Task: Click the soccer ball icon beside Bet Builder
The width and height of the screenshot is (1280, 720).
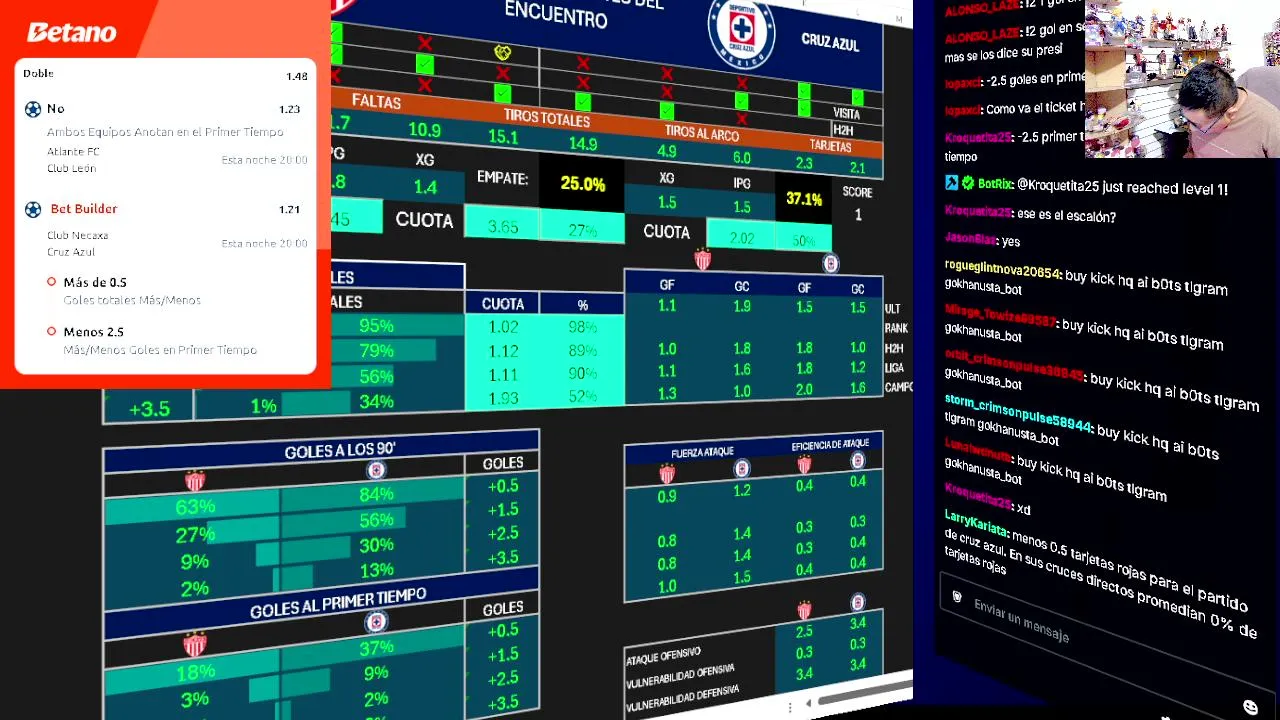Action: 33,209
